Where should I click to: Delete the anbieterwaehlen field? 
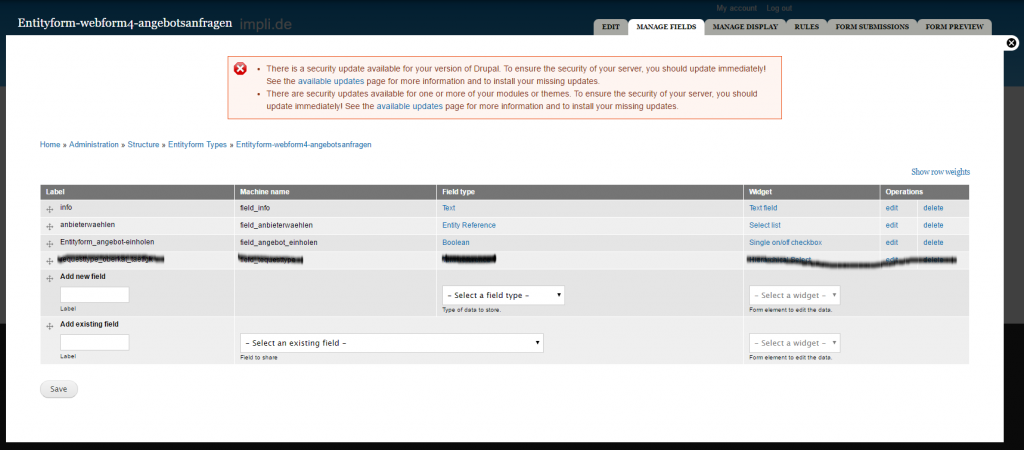point(932,225)
